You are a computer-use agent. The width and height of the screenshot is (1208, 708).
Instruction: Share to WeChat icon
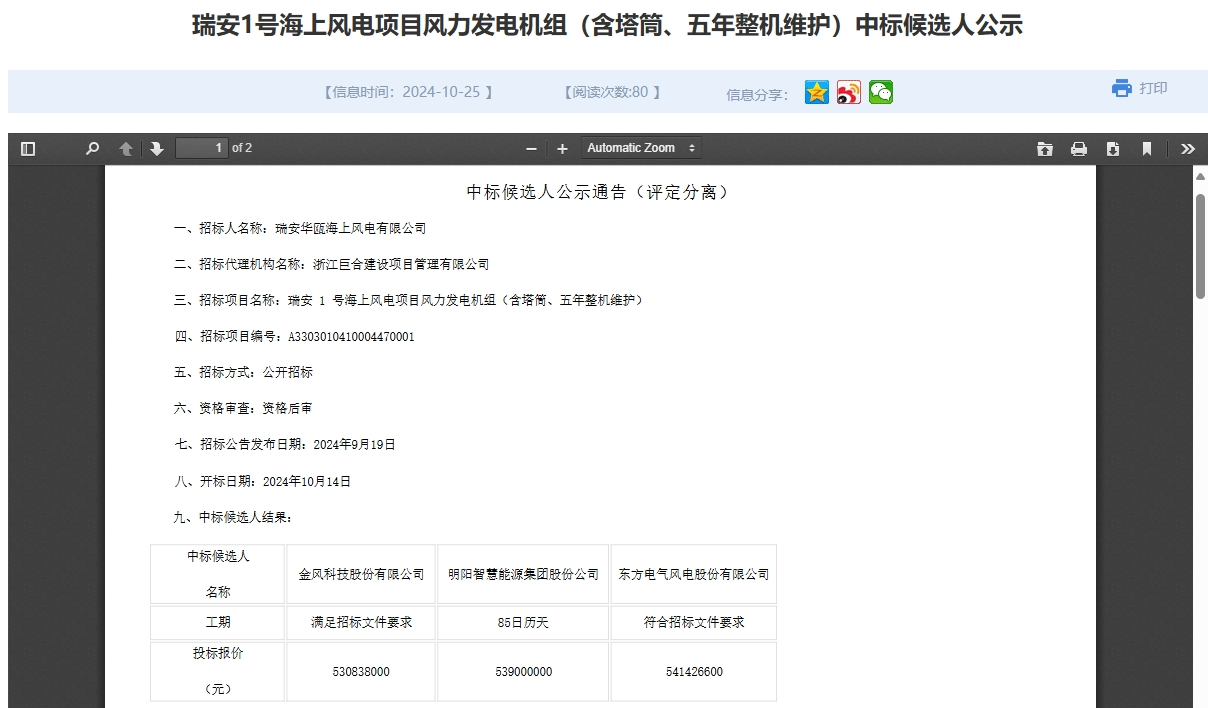[881, 92]
